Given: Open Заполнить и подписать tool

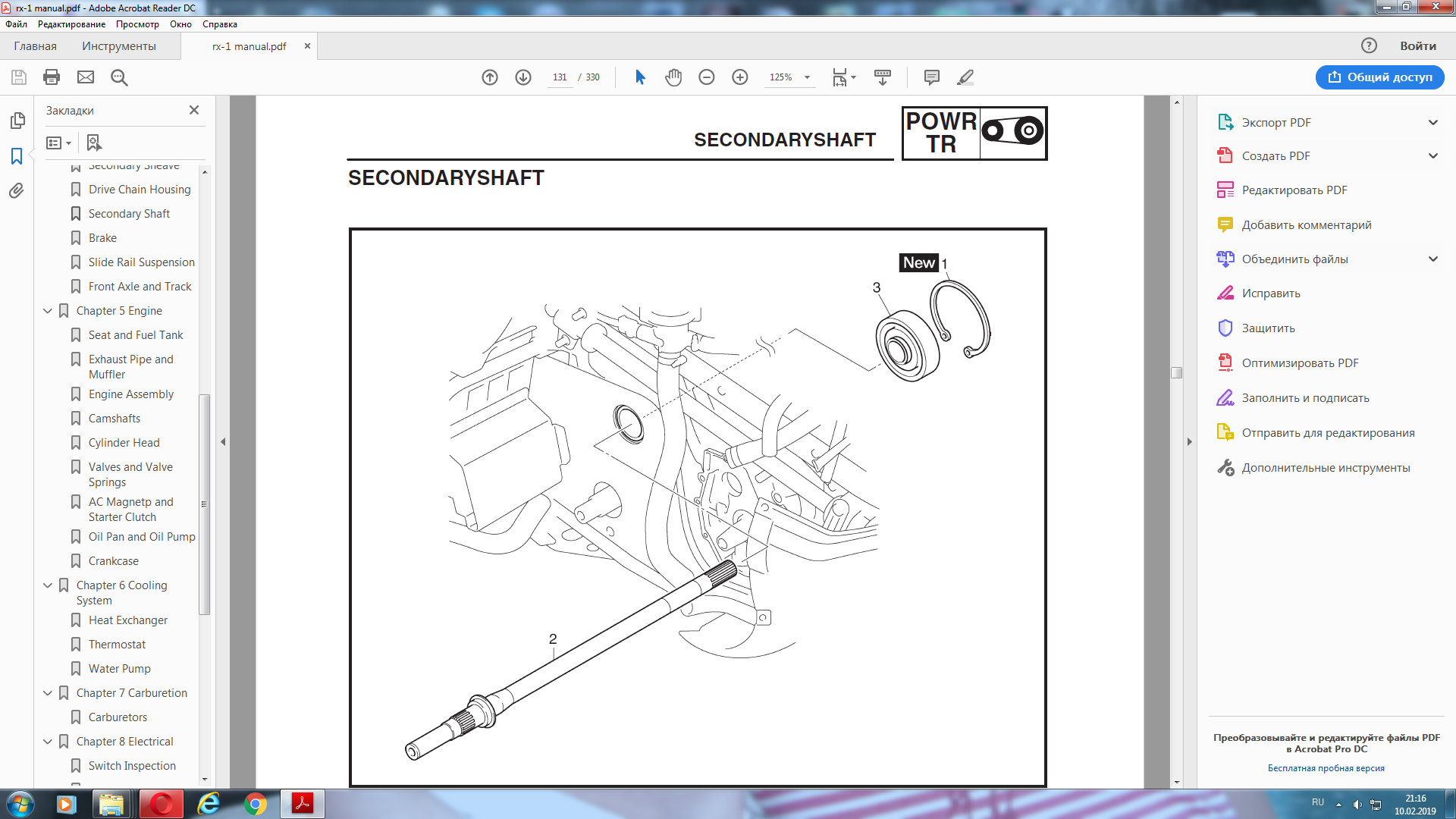Looking at the screenshot, I should 1305,397.
